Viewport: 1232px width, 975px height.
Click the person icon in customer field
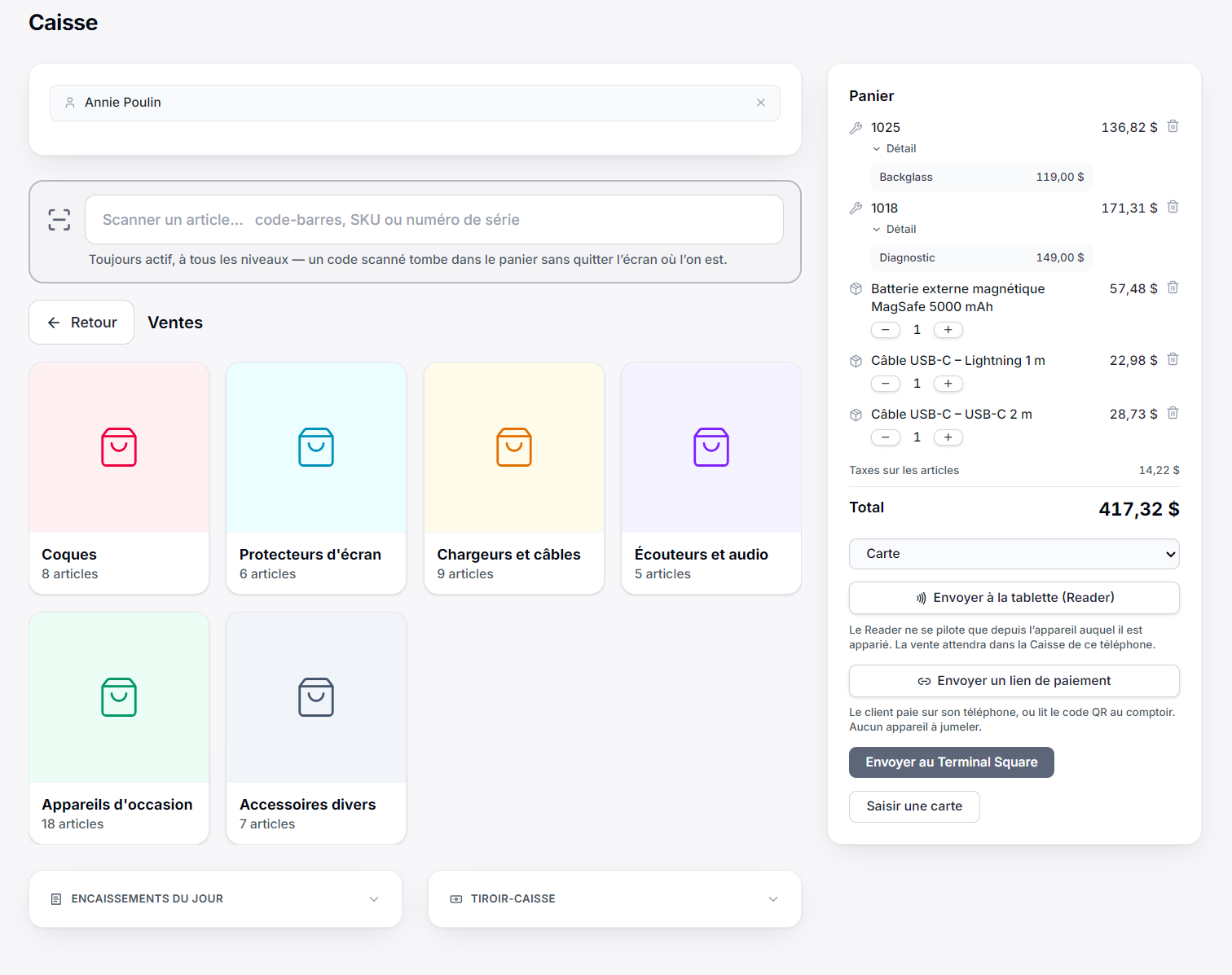pos(70,103)
